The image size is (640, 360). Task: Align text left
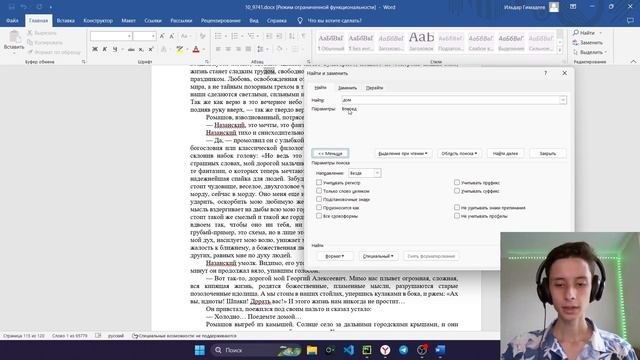click(218, 49)
